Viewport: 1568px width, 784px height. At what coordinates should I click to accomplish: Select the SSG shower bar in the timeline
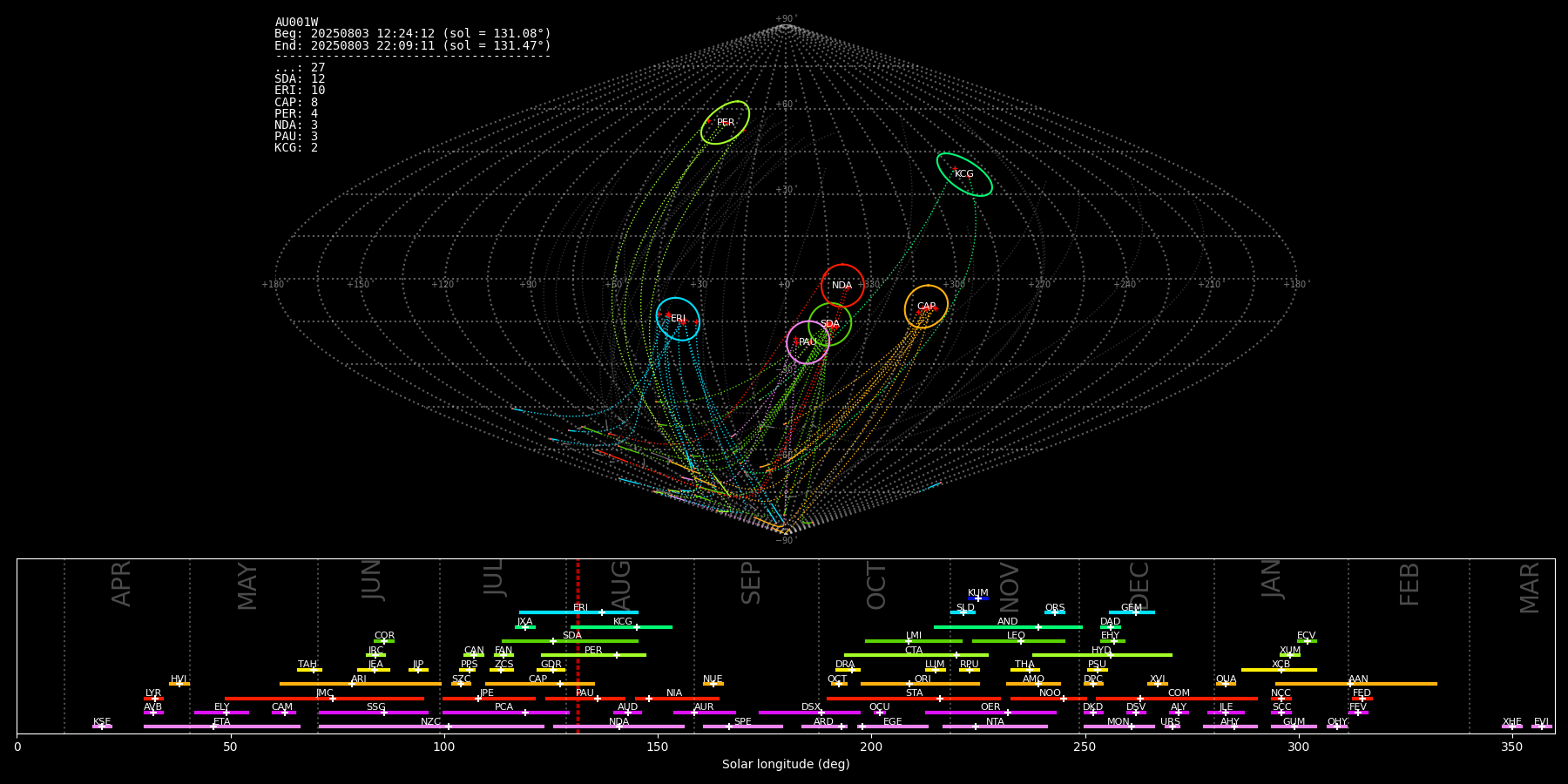click(374, 713)
